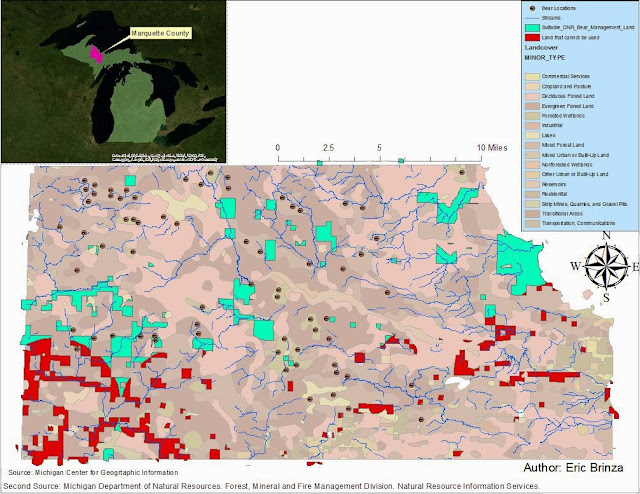Image resolution: width=640 pixels, height=494 pixels.
Task: Select the Commercial Services legend swatch
Action: [x=532, y=76]
